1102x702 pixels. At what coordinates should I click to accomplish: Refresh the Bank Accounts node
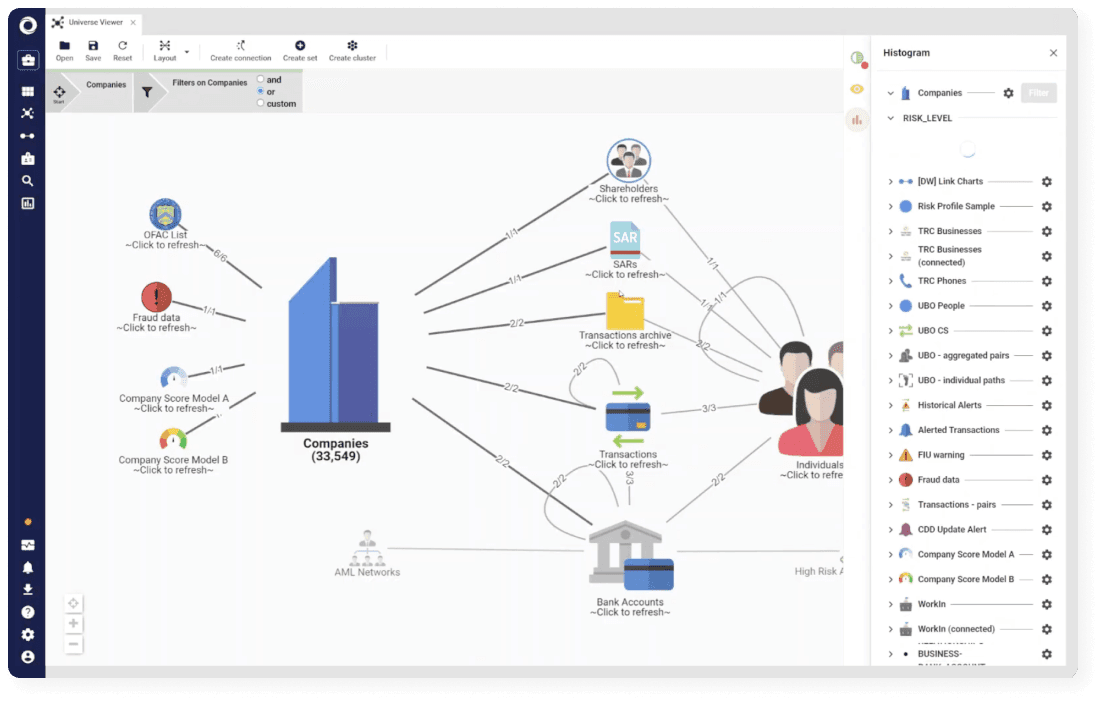click(630, 612)
